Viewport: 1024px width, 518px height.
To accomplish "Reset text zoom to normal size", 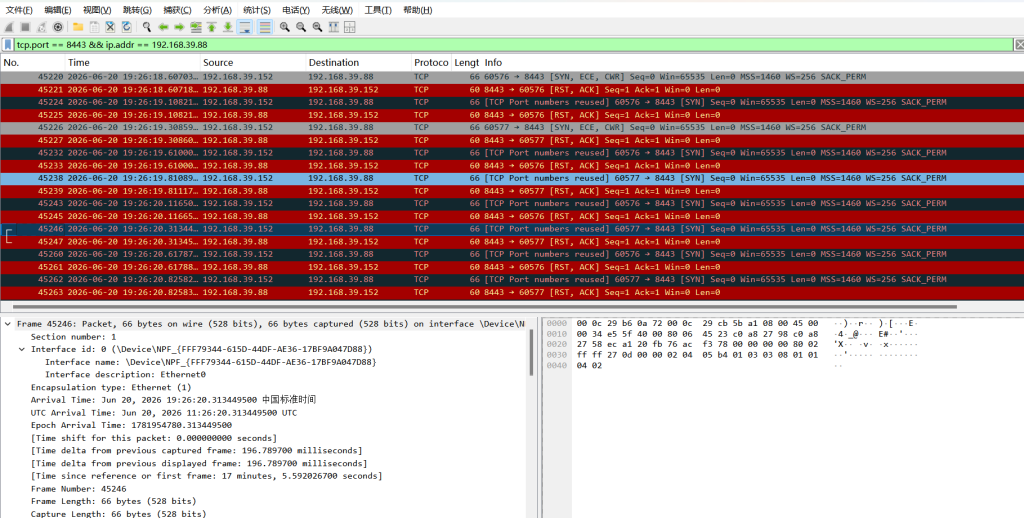I will pyautogui.click(x=317, y=27).
